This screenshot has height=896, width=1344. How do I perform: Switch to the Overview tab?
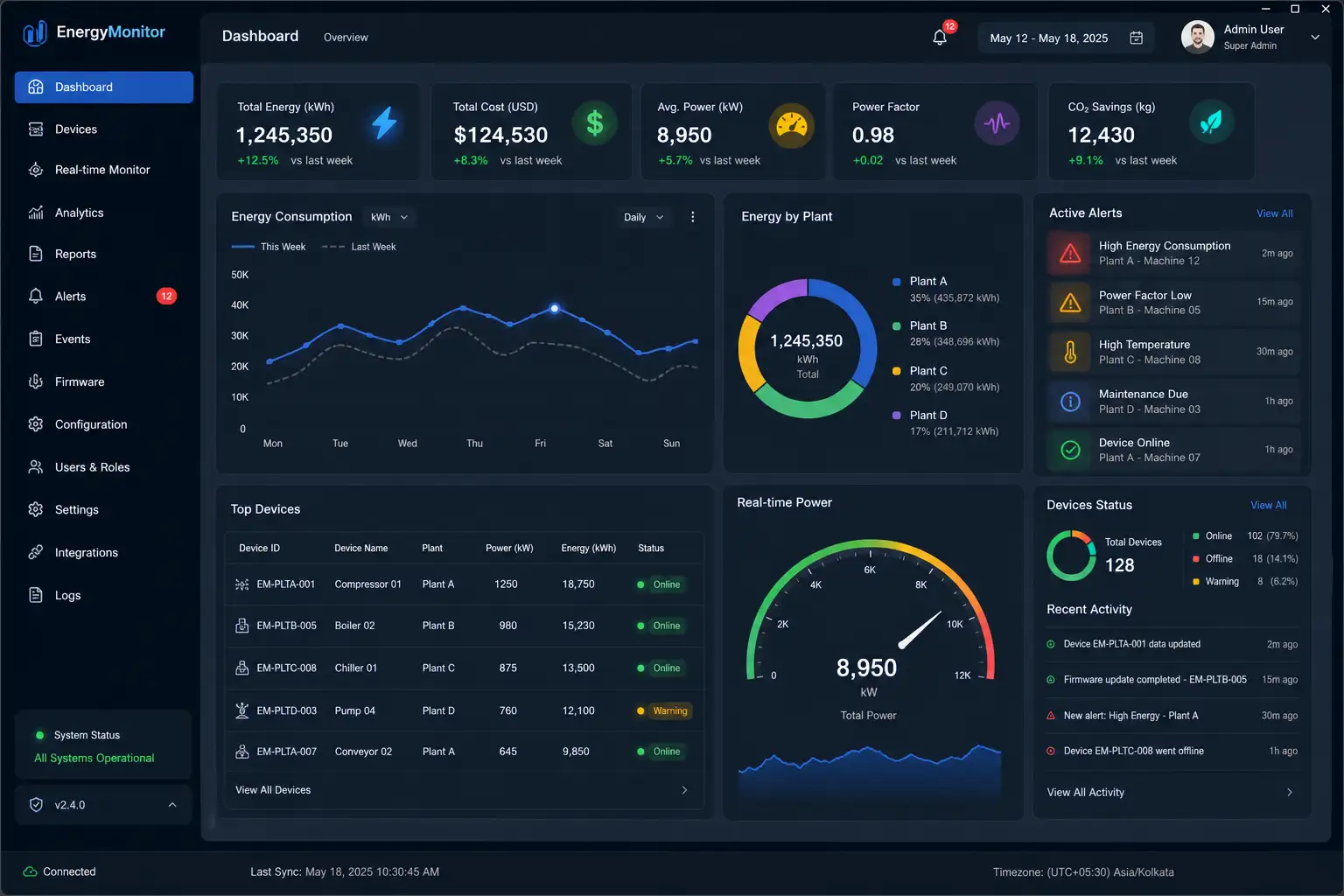point(346,38)
